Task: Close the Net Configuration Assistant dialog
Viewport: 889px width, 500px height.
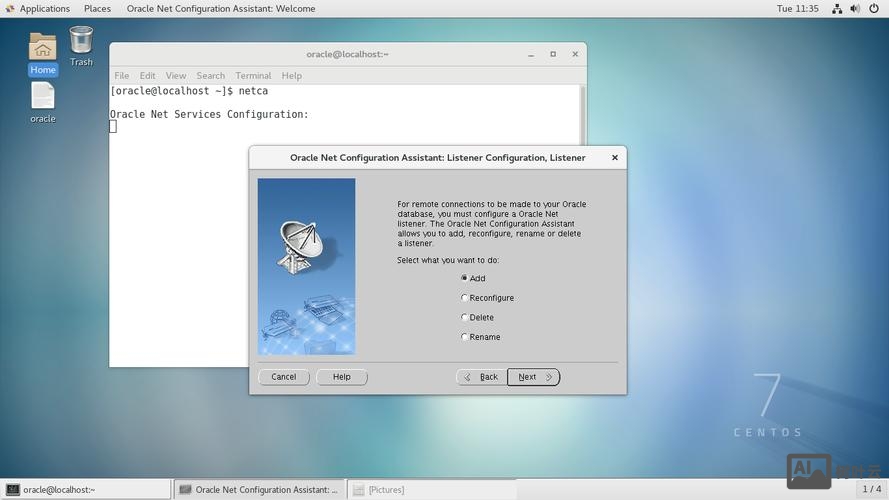Action: tap(615, 158)
